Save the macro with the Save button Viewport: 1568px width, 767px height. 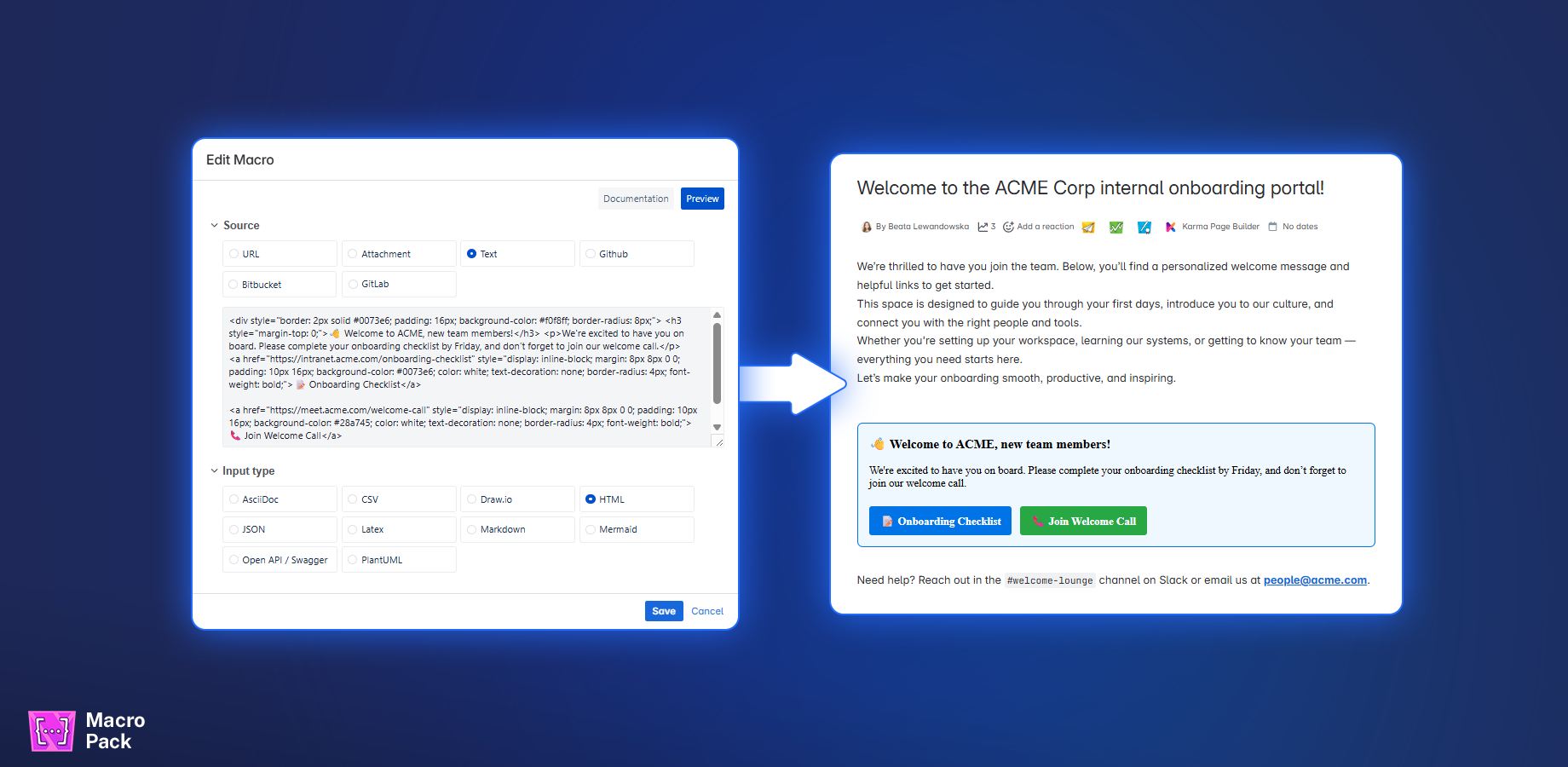click(664, 611)
